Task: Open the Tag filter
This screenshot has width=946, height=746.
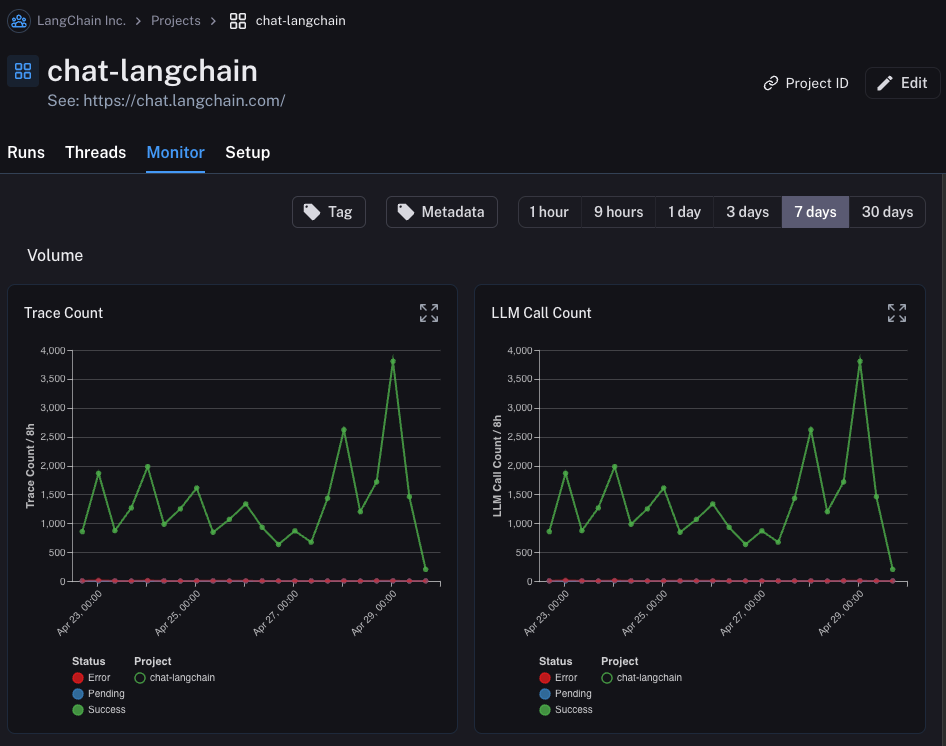Action: [x=329, y=212]
